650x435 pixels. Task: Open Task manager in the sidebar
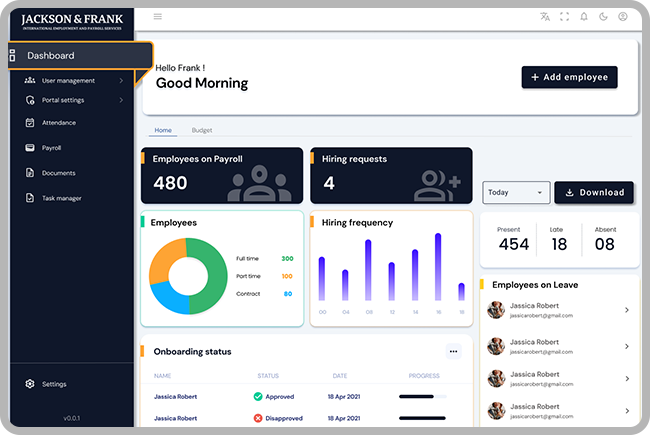point(61,198)
